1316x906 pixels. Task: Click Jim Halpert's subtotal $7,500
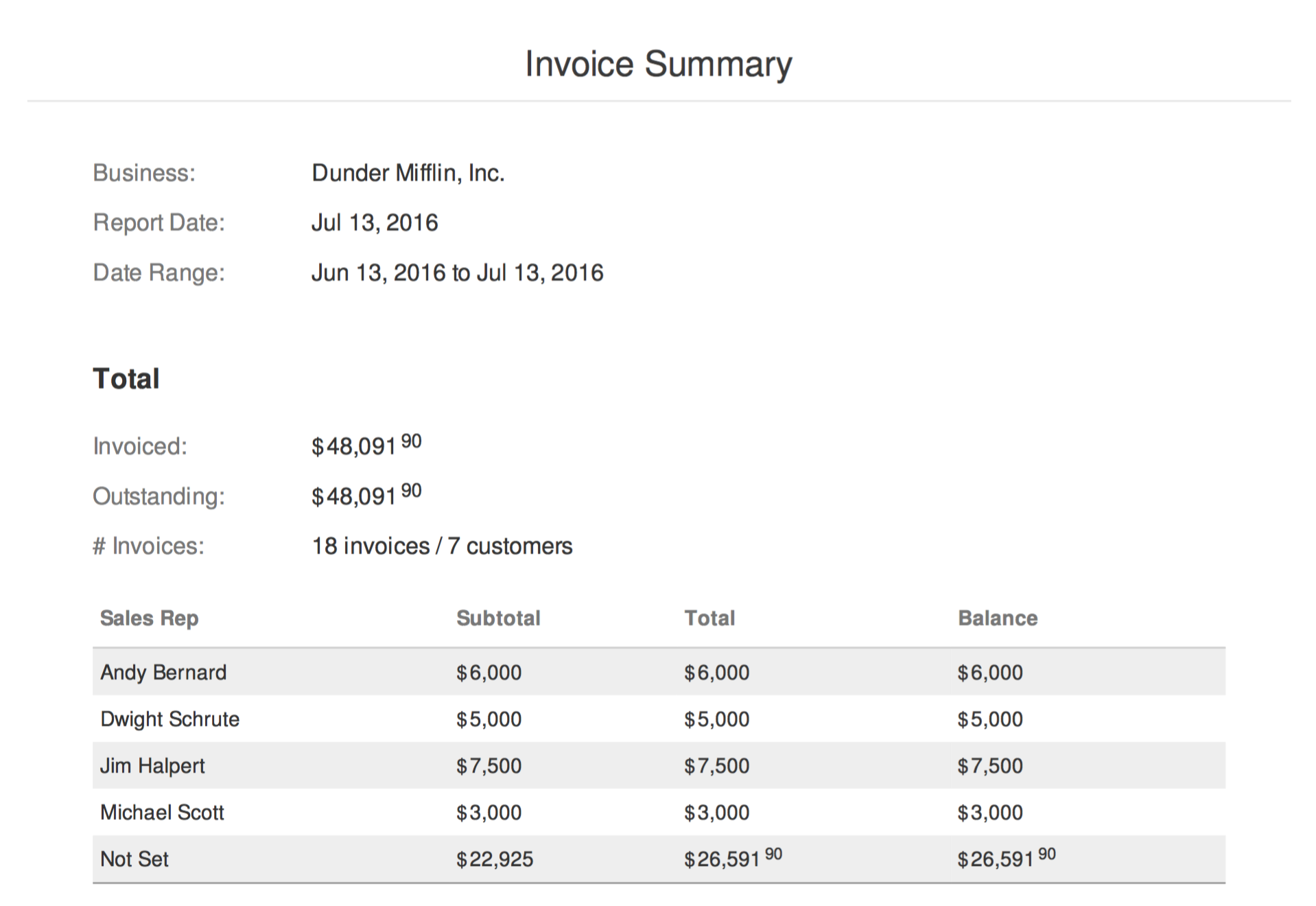point(489,766)
